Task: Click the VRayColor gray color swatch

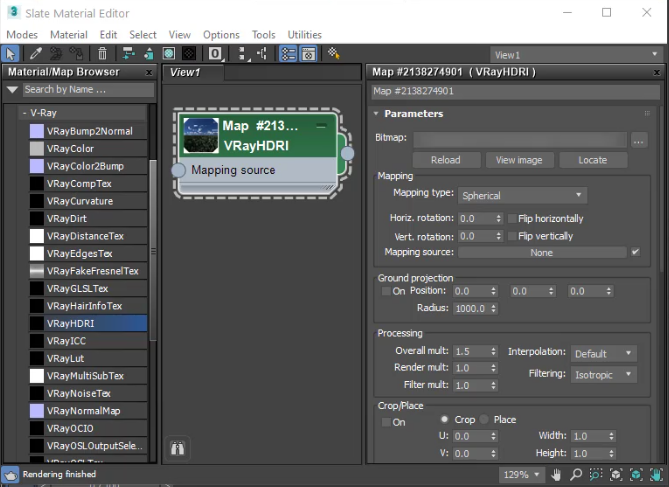Action: (37, 149)
